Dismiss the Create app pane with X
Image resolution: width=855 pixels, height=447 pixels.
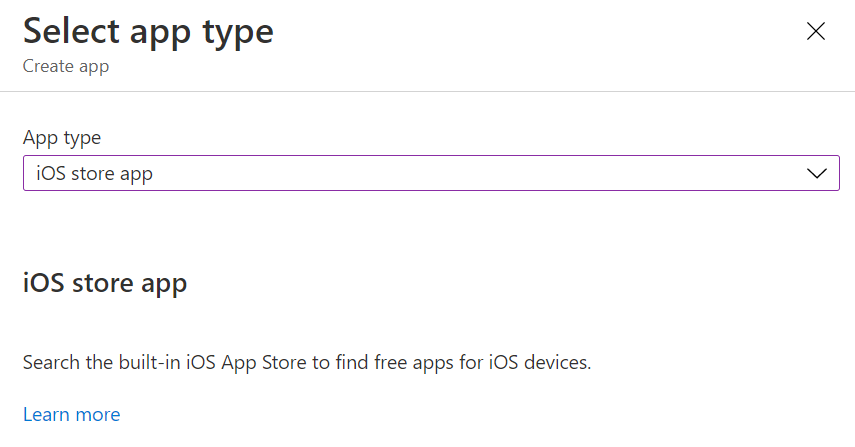(x=816, y=31)
